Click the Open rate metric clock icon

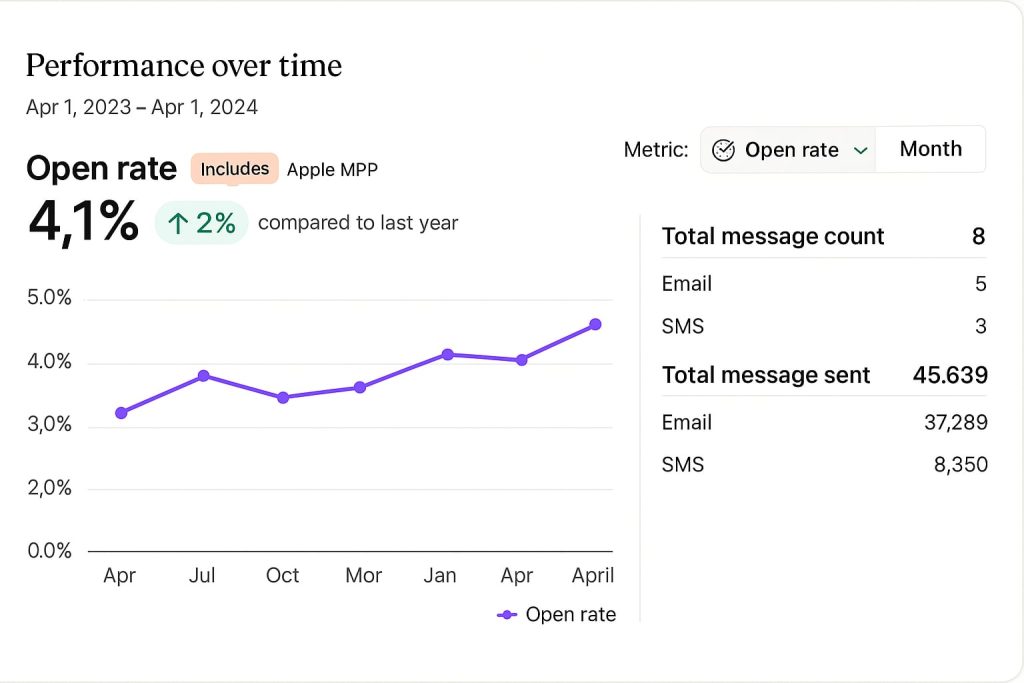pos(723,150)
